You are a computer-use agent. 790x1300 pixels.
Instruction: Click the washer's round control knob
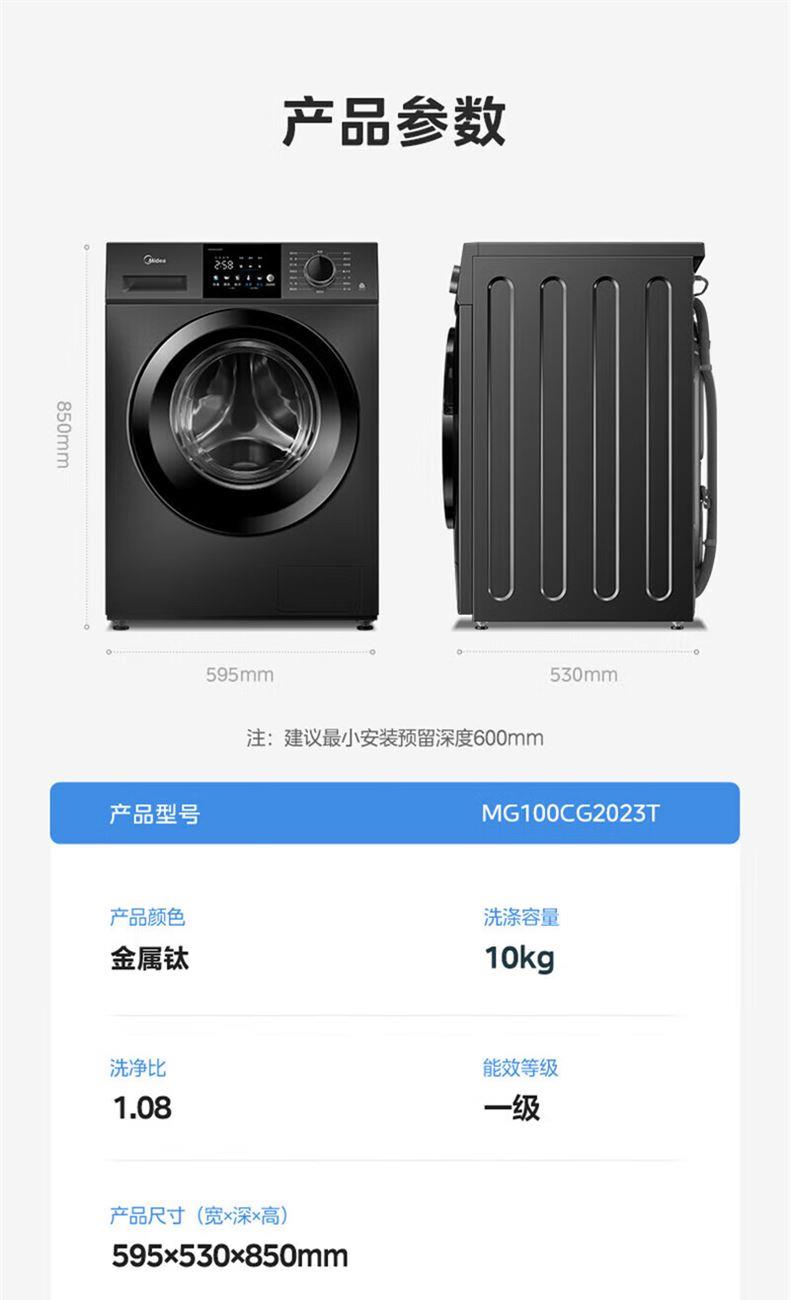[320, 269]
